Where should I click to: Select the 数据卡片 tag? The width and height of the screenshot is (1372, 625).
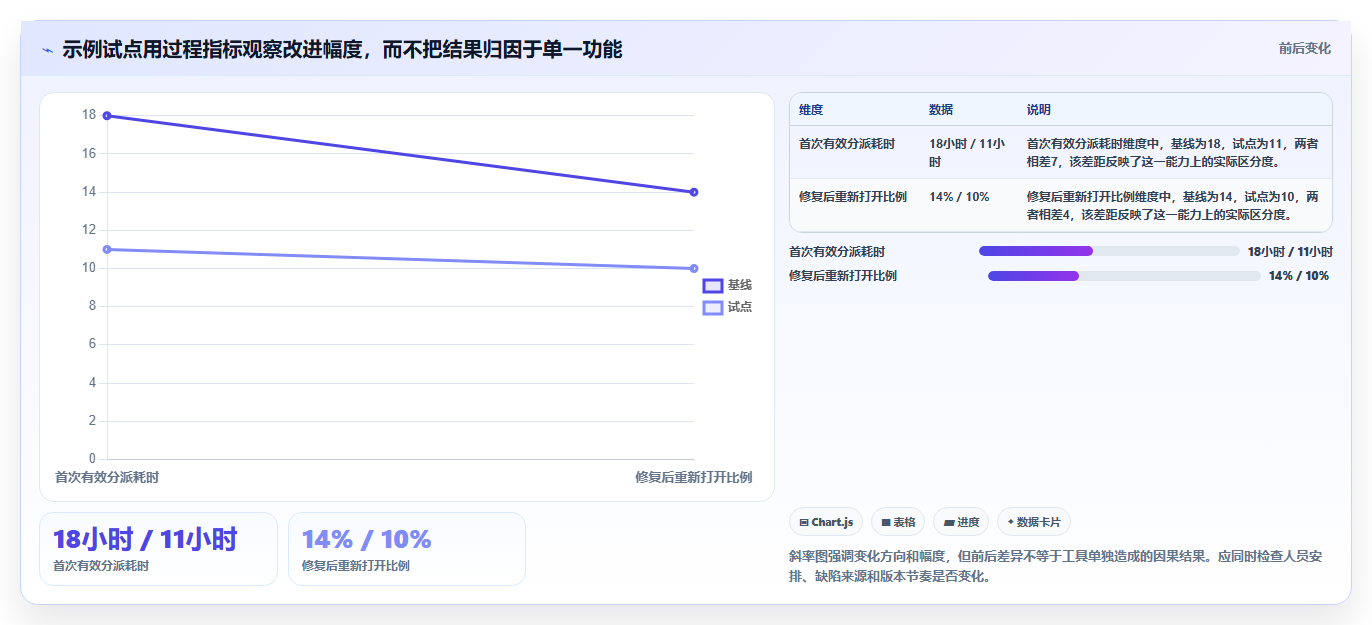point(1034,522)
